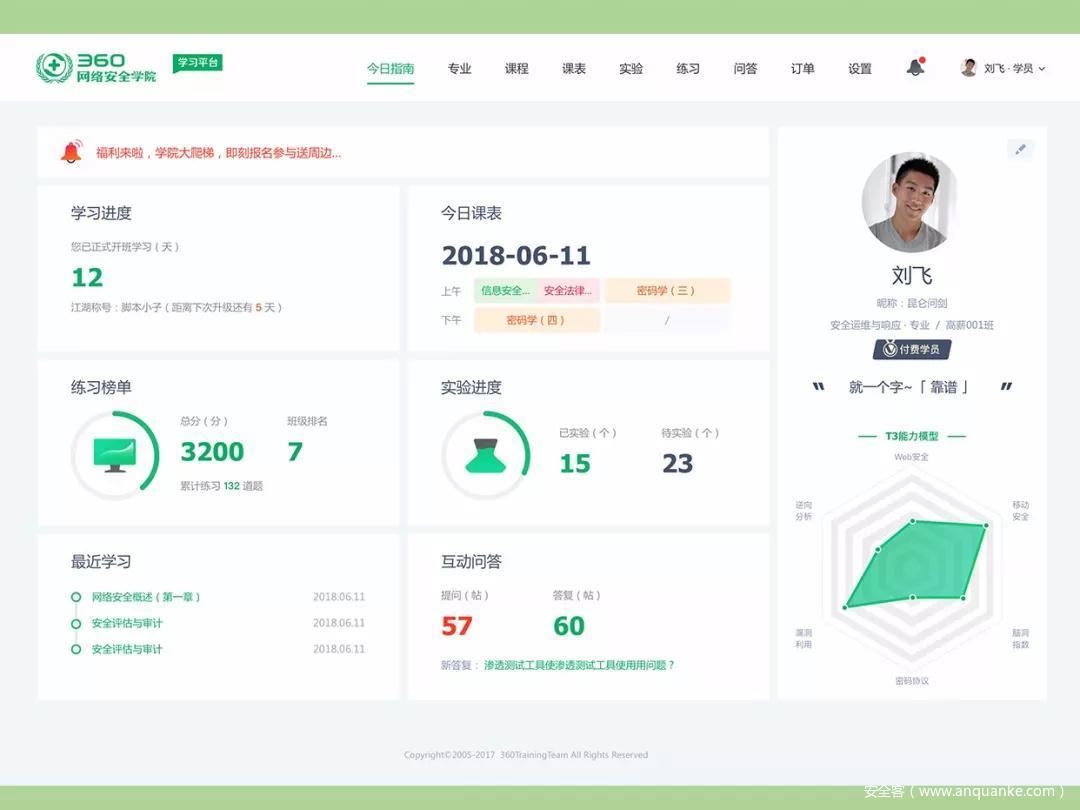Select the 信息安全 morning class block
Viewport: 1080px width, 810px height.
point(505,291)
